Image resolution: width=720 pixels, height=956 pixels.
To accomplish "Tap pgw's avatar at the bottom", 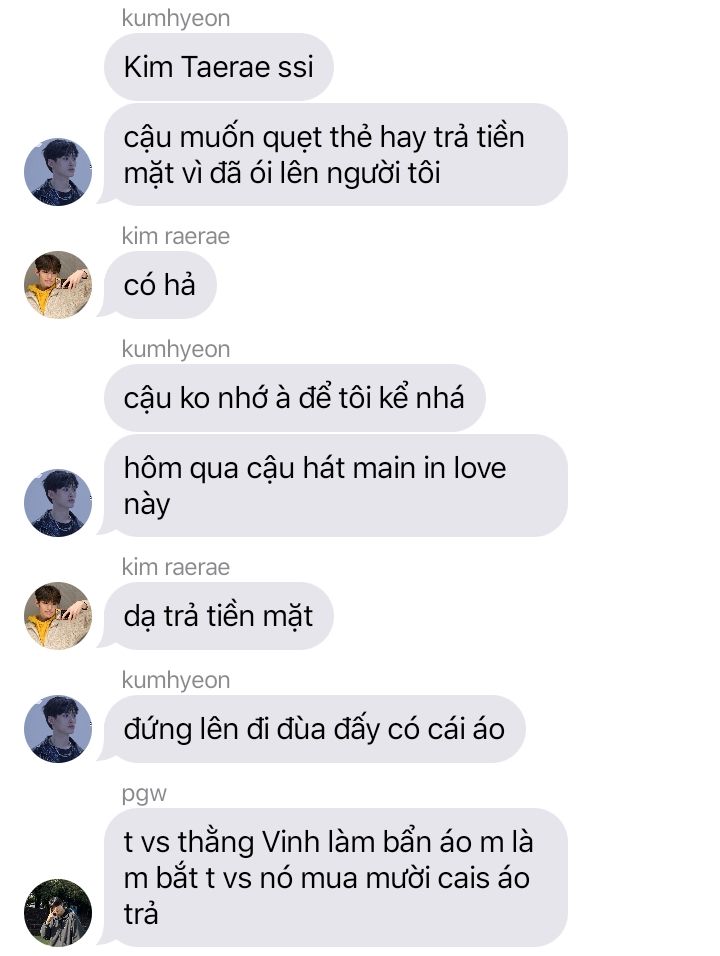I will pos(58,913).
